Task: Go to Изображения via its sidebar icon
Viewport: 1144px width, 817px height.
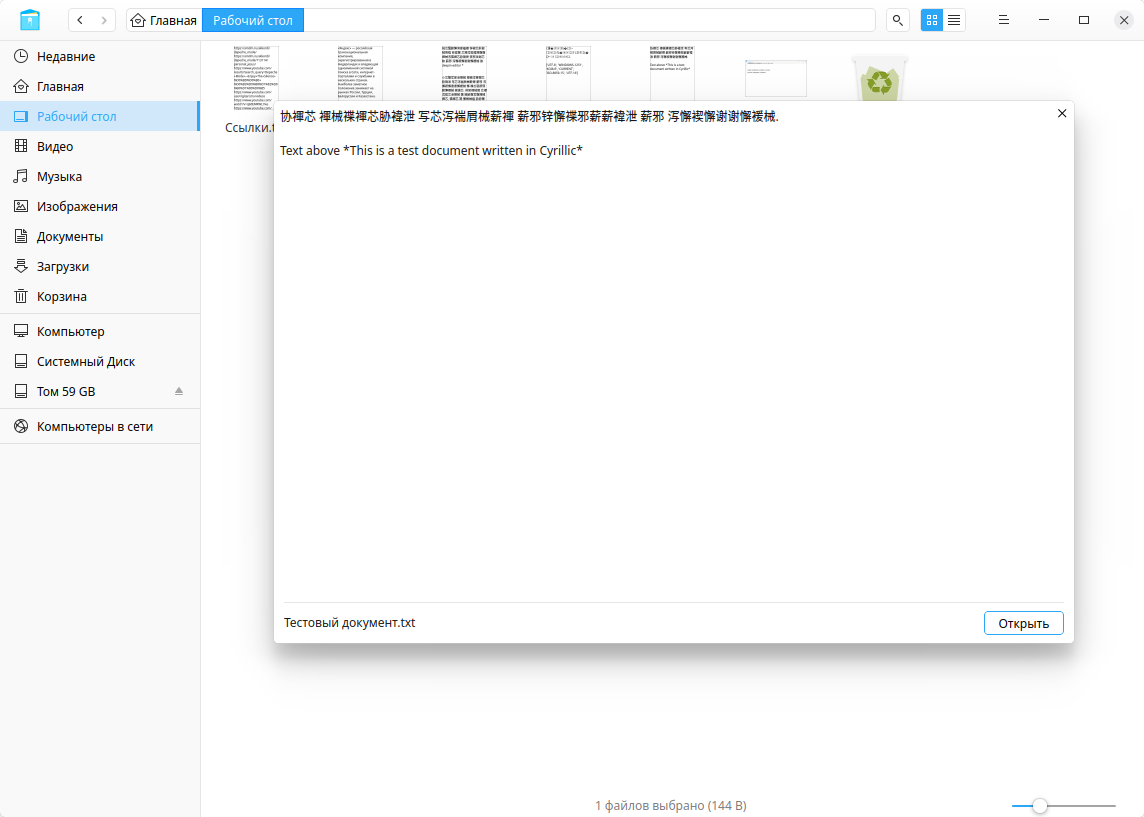Action: pyautogui.click(x=22, y=206)
